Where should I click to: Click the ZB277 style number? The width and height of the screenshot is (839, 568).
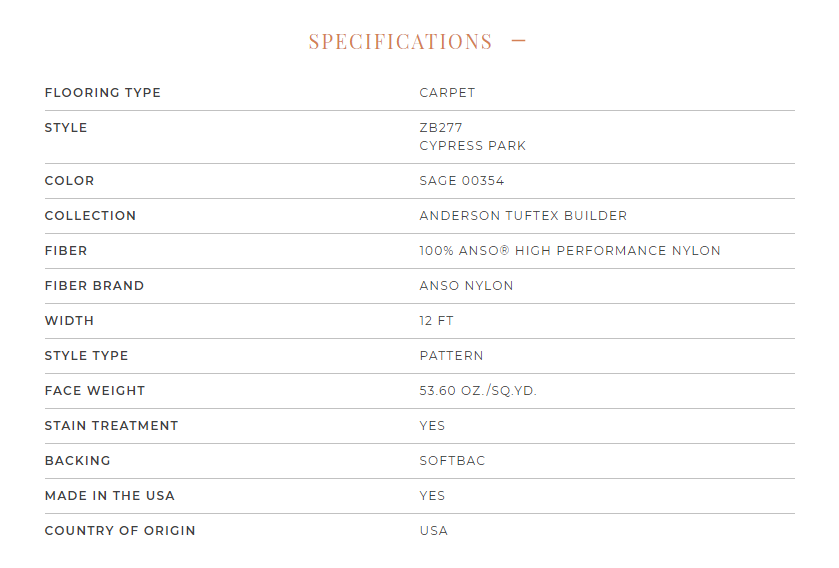tap(441, 128)
